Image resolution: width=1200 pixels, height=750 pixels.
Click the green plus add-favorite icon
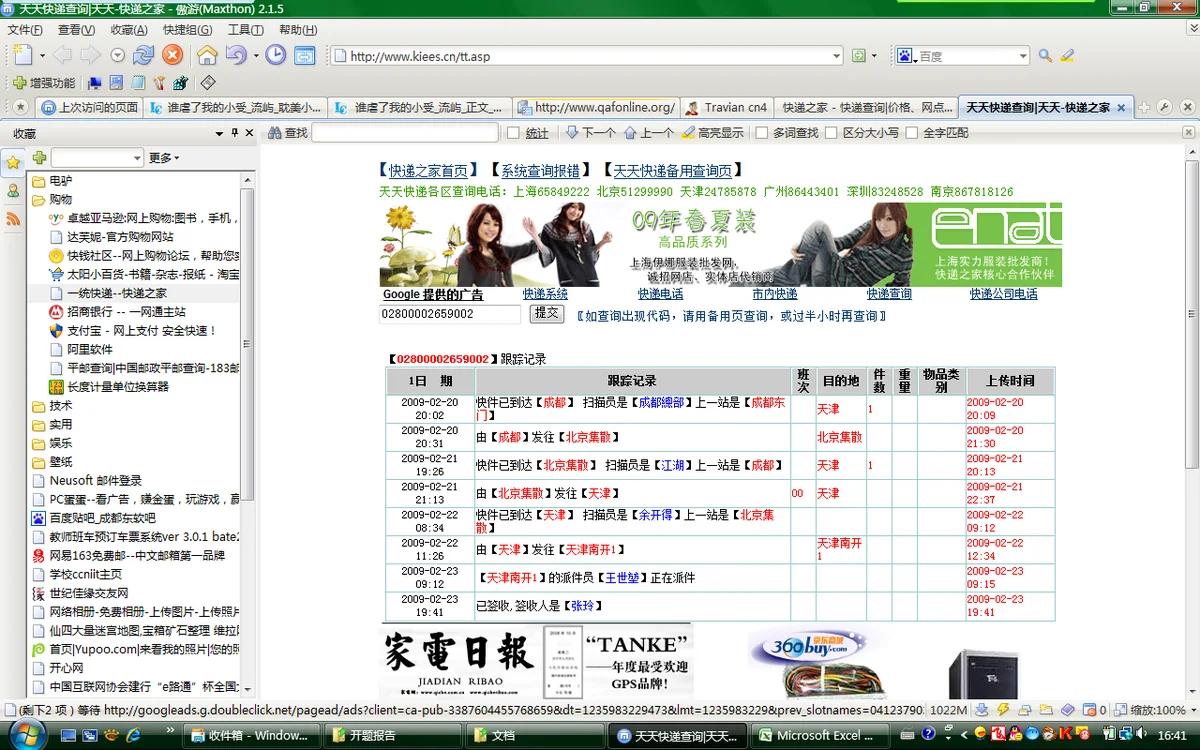pos(39,158)
